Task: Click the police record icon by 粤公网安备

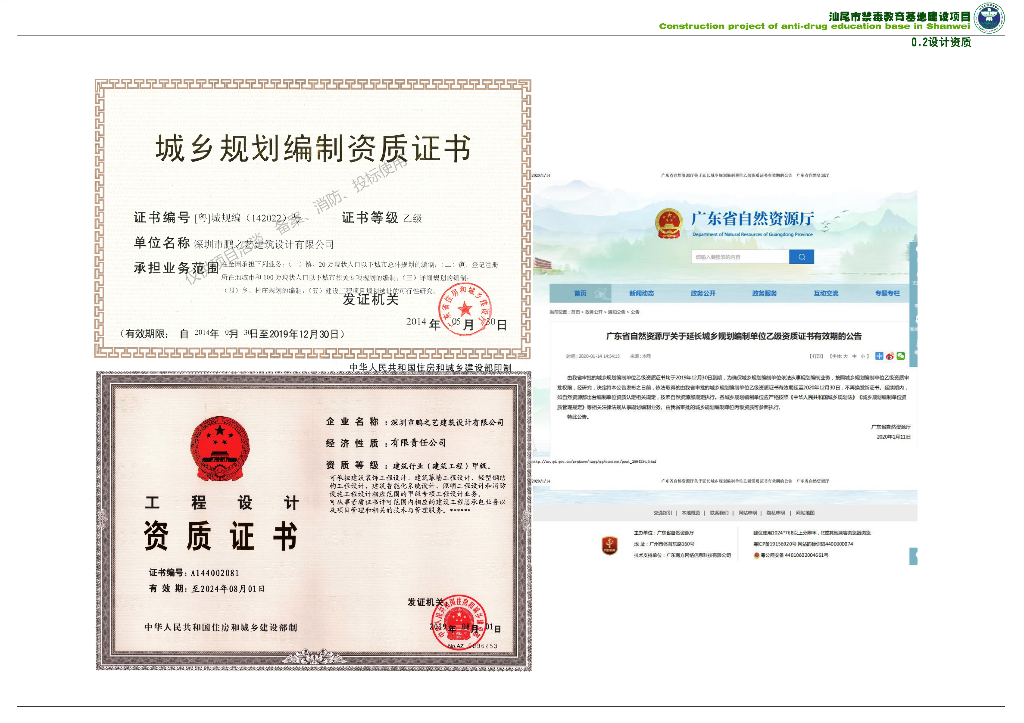Action: point(756,555)
